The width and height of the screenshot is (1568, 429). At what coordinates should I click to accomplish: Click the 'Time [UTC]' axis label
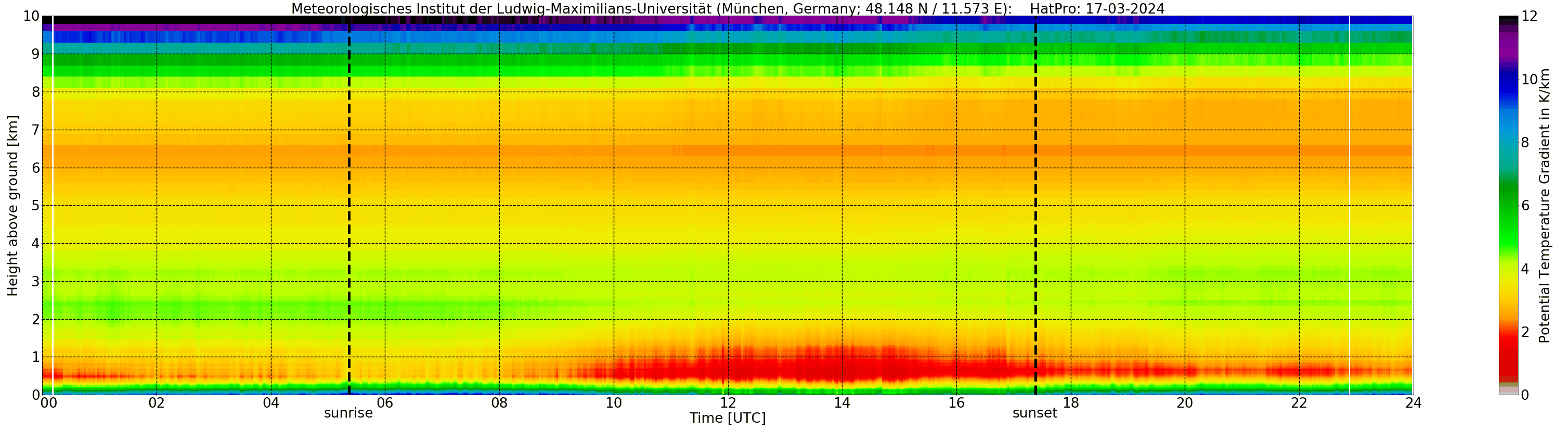tap(728, 418)
